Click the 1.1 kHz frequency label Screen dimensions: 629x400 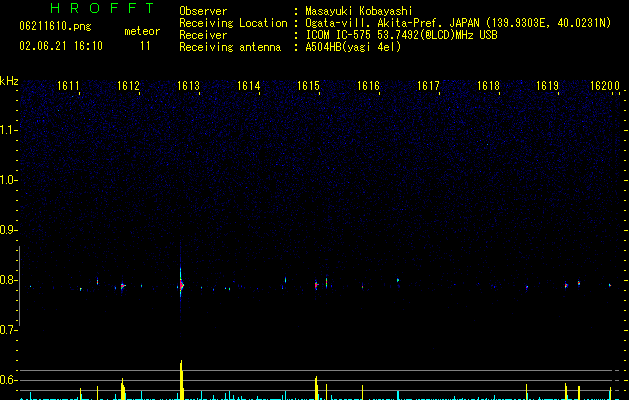click(x=8, y=130)
